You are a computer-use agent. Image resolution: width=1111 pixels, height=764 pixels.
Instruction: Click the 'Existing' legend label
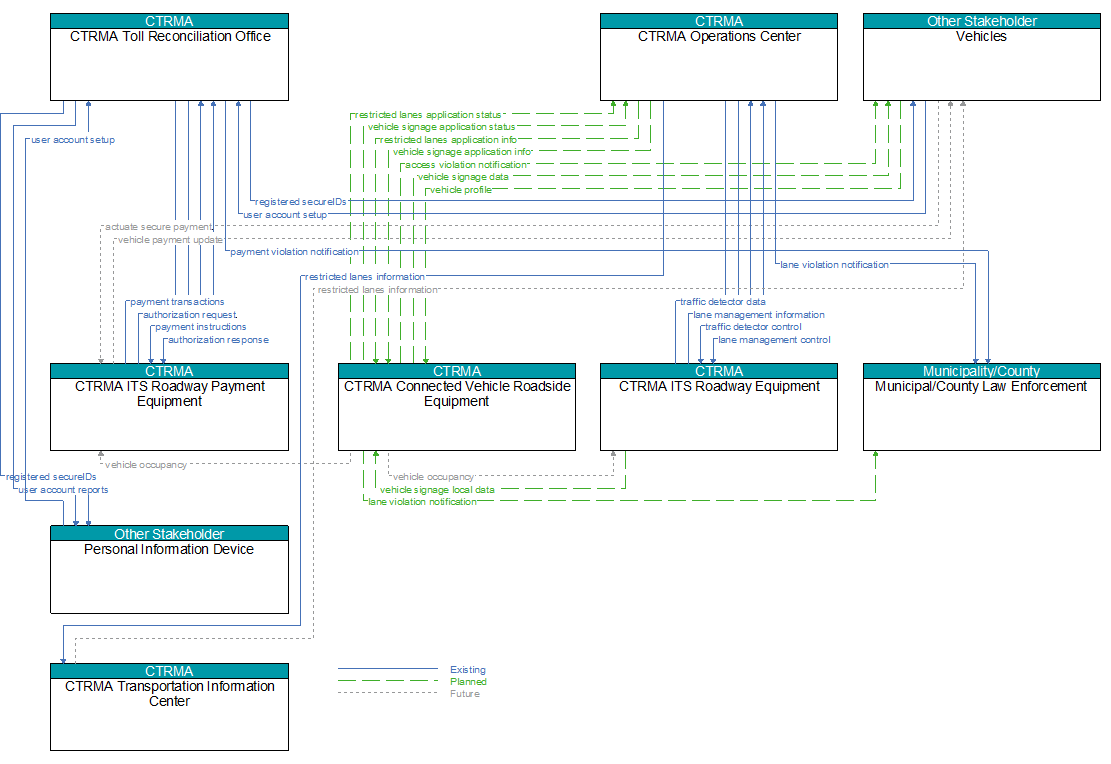(x=468, y=670)
